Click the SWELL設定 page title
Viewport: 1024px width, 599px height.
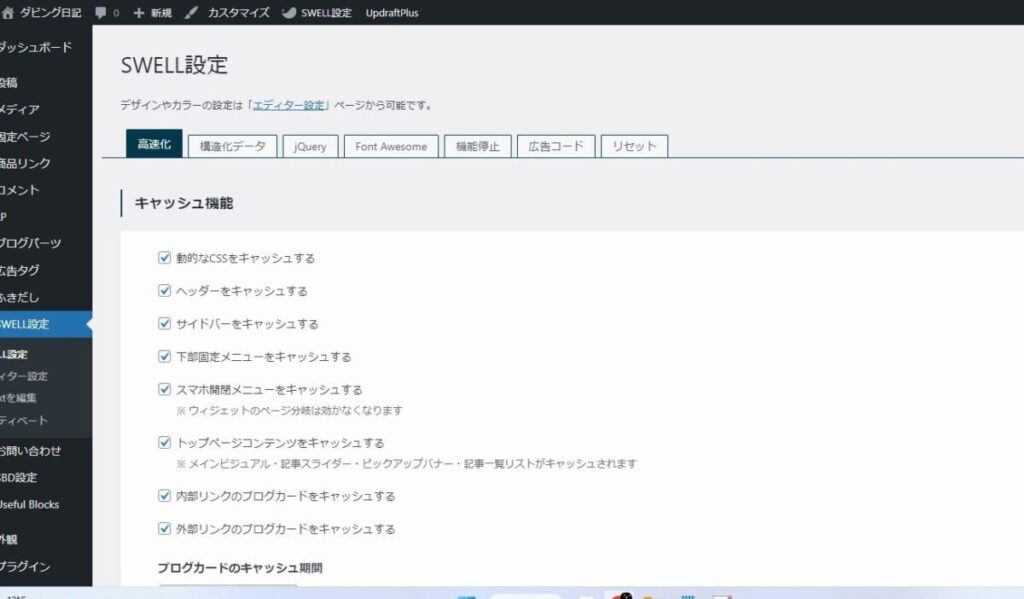point(174,65)
